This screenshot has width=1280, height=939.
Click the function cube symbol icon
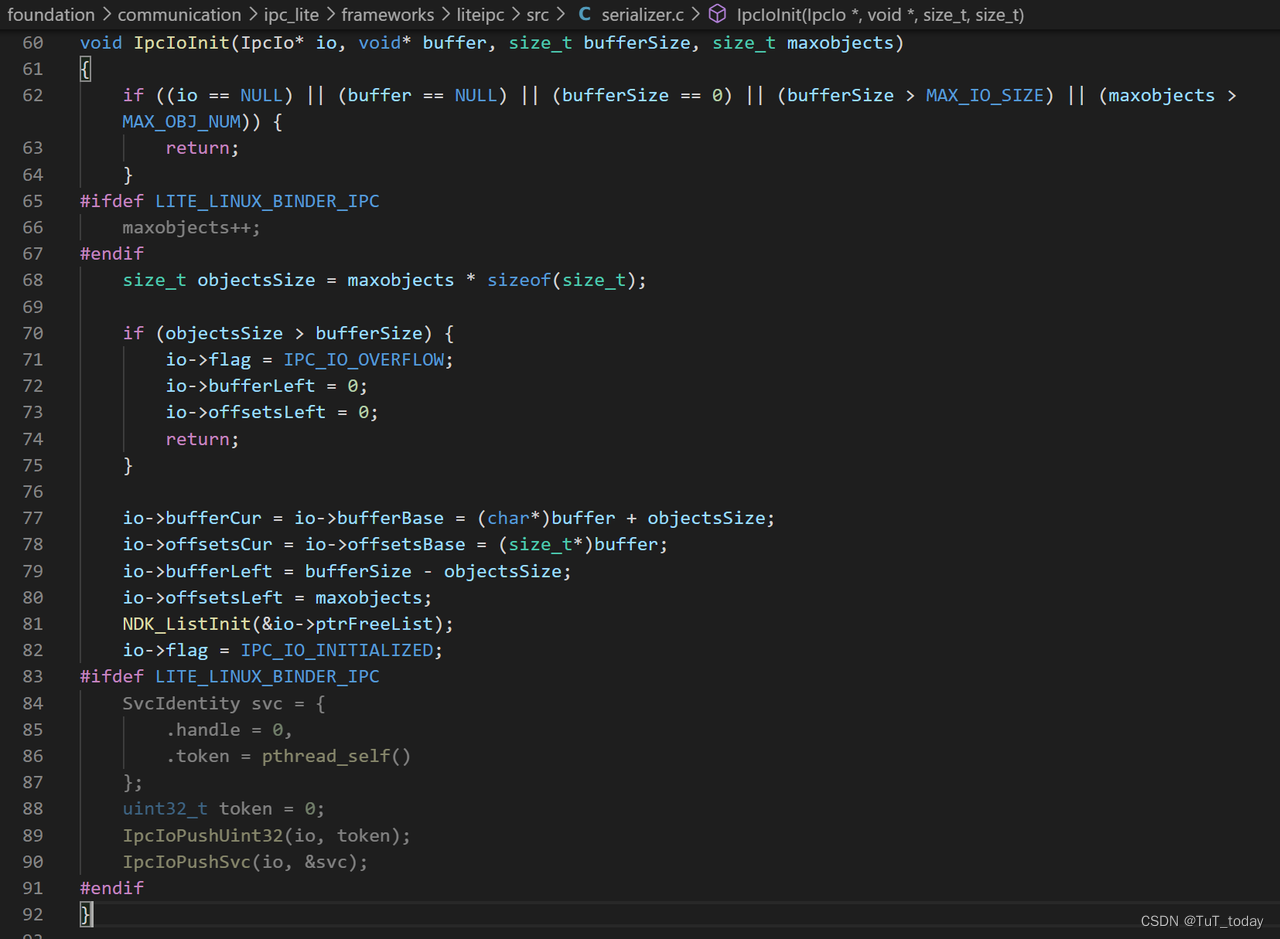tap(717, 14)
